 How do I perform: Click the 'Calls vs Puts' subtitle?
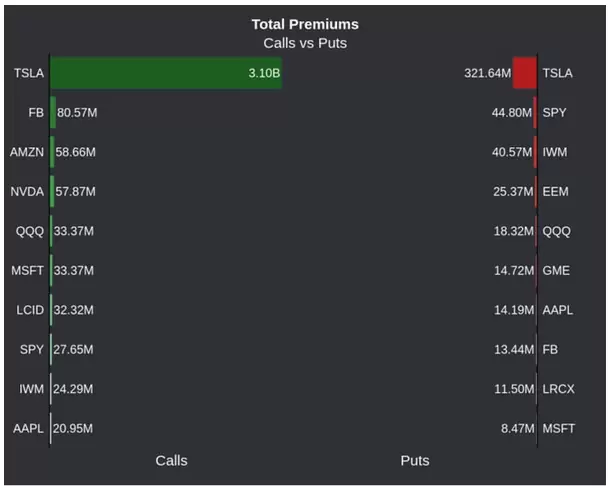point(305,43)
